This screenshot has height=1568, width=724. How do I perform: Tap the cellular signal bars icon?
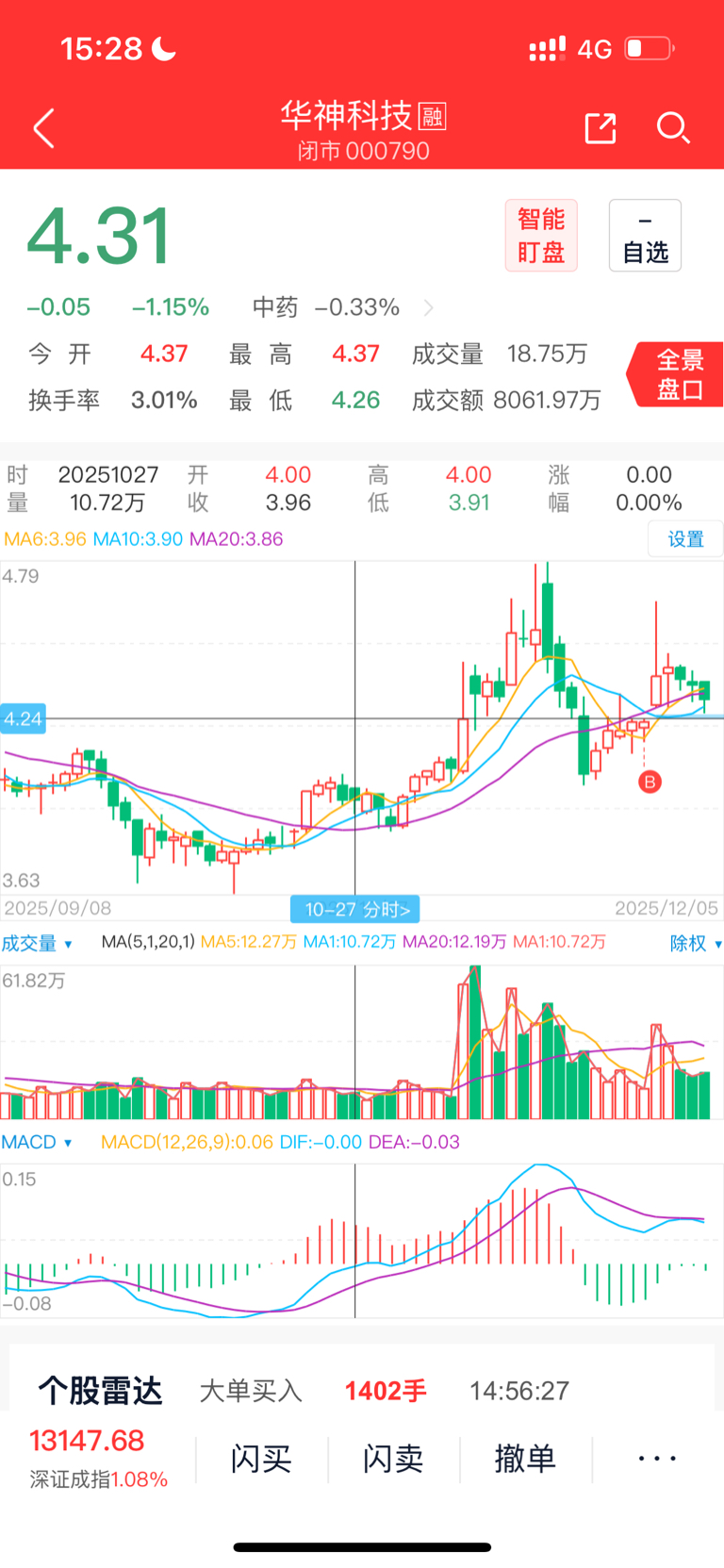coord(547,48)
